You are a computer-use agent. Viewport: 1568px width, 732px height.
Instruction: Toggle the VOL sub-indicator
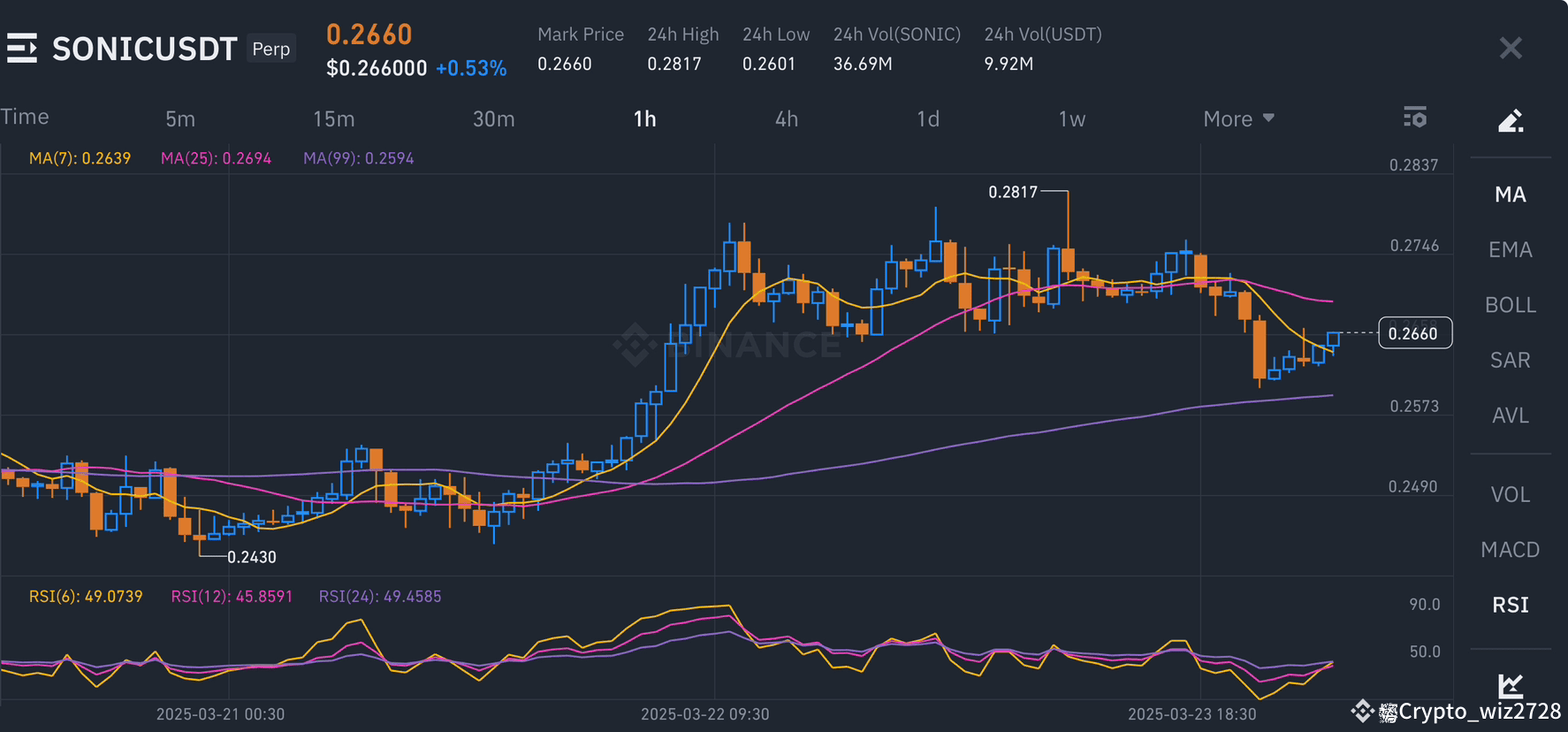pos(1511,495)
